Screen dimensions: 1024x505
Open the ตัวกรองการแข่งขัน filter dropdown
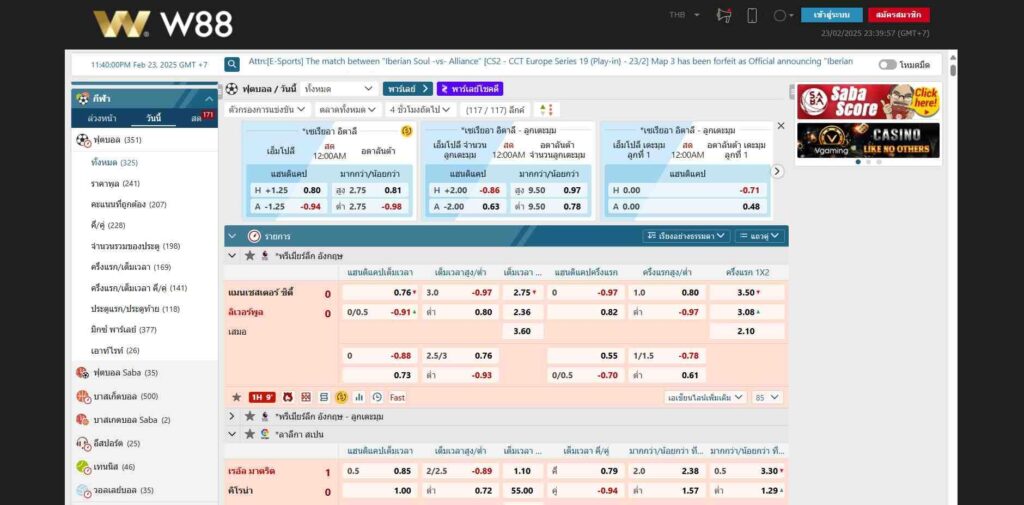pyautogui.click(x=268, y=110)
